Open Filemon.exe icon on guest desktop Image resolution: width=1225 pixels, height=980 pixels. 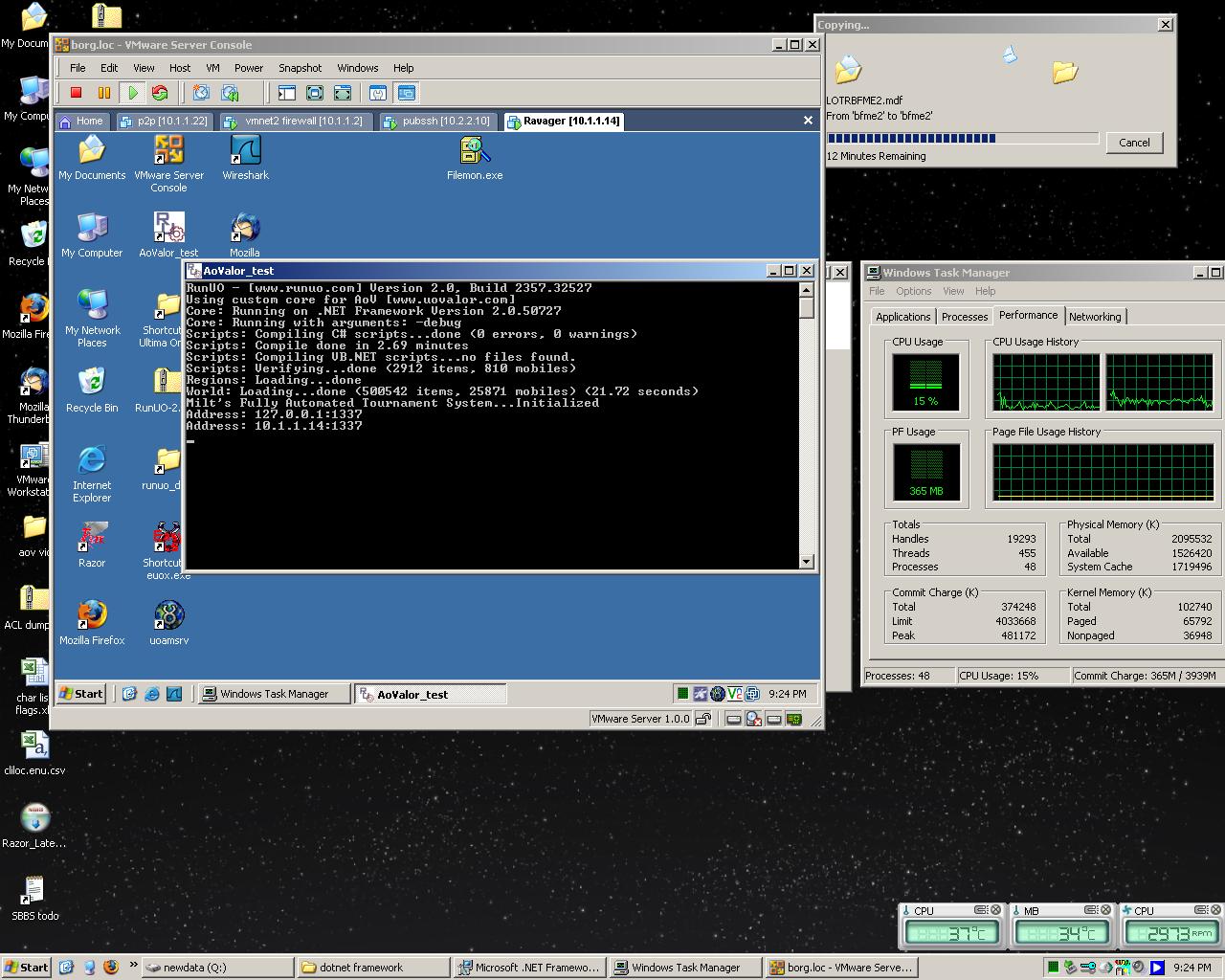click(474, 158)
